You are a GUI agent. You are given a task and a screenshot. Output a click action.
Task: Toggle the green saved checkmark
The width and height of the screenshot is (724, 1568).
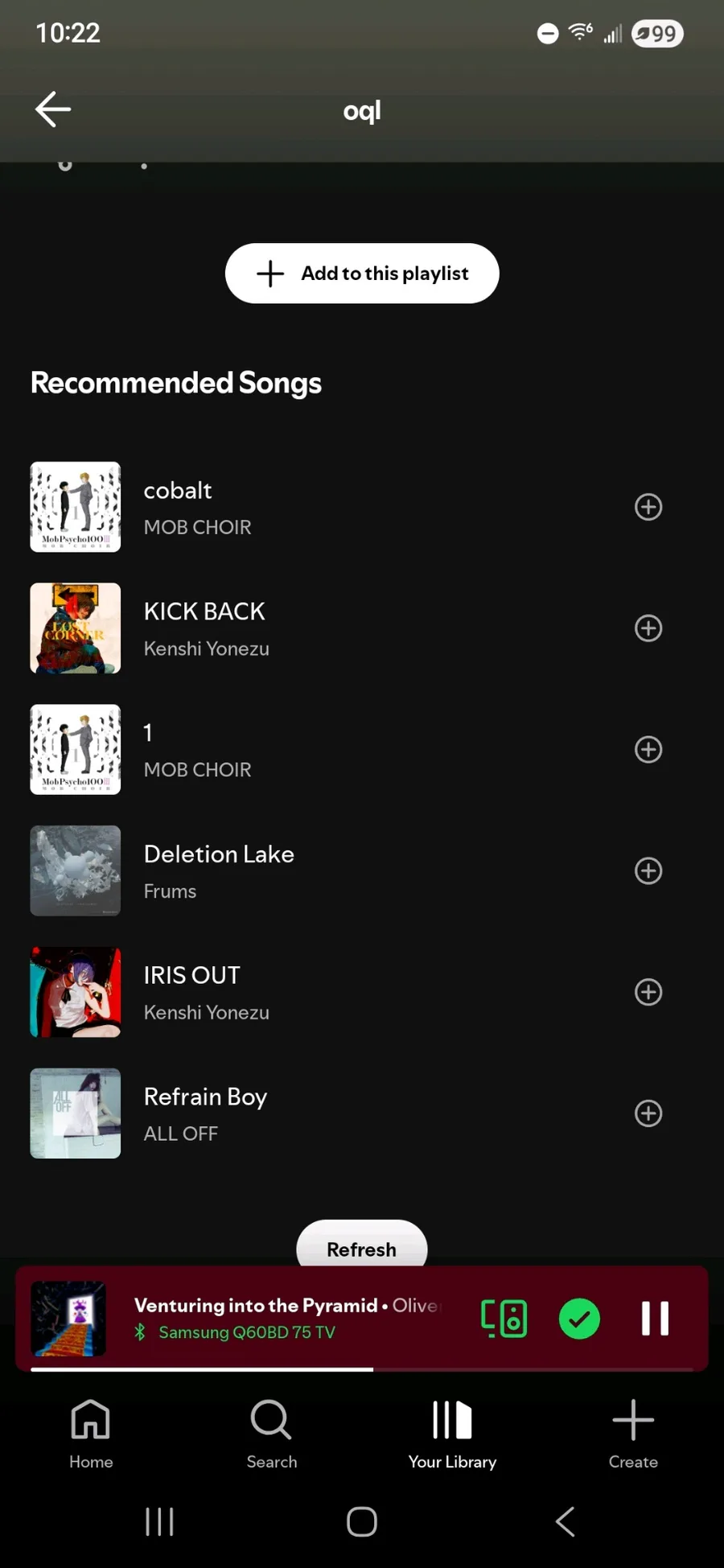coord(579,1319)
